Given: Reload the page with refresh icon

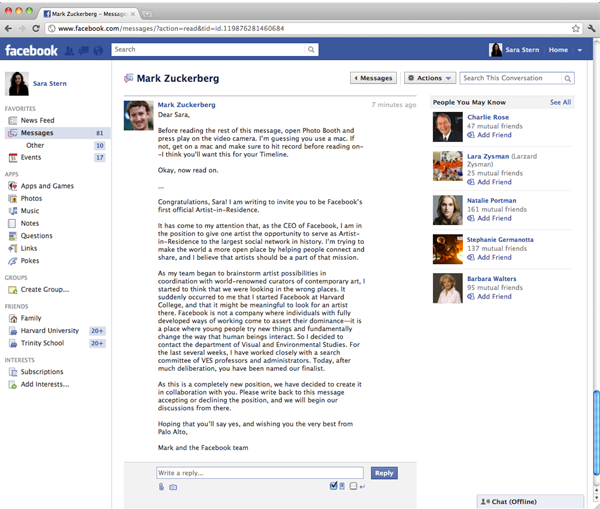Looking at the screenshot, I should click(36, 28).
